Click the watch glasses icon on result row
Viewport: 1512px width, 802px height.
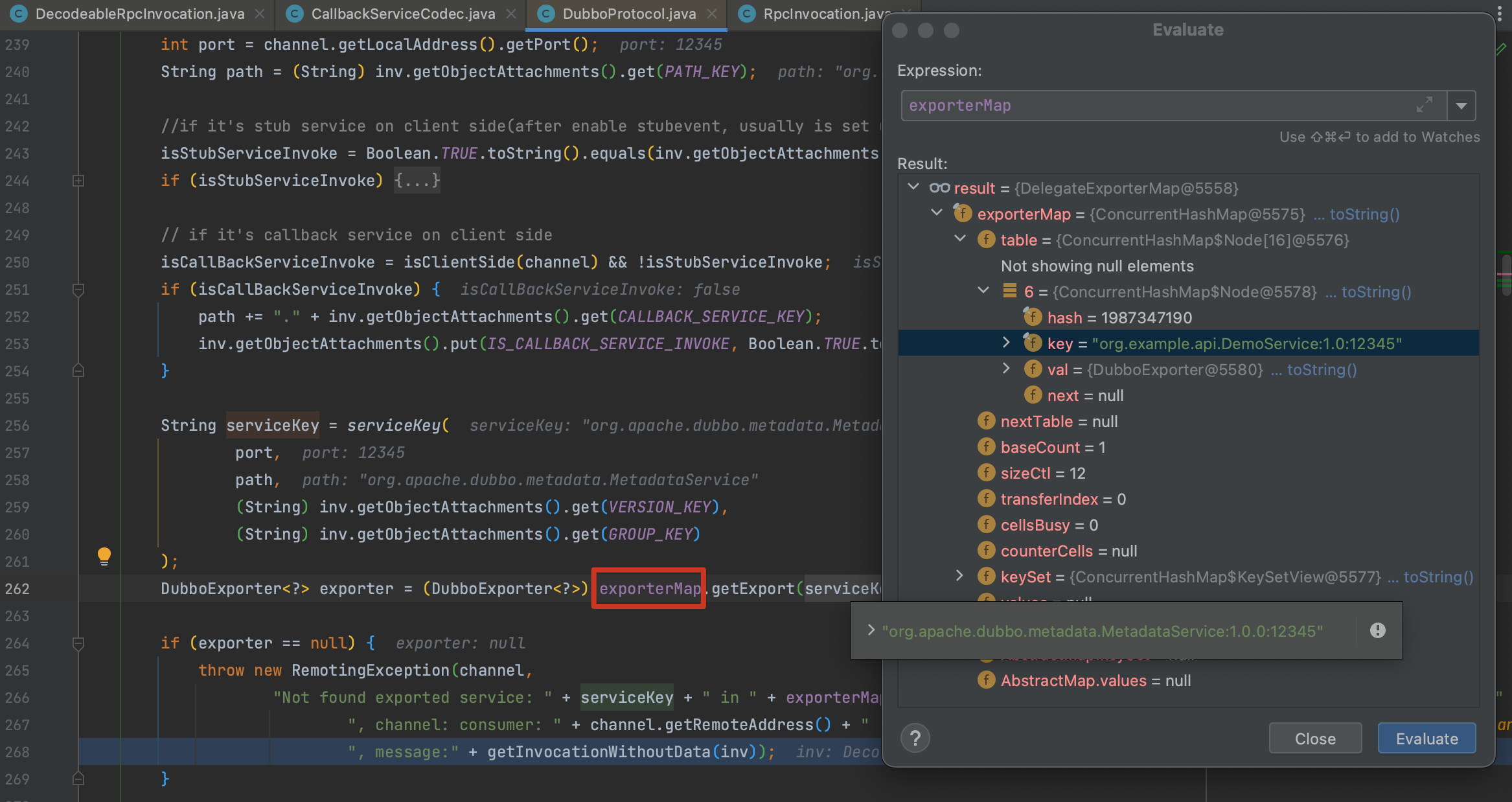pos(939,188)
